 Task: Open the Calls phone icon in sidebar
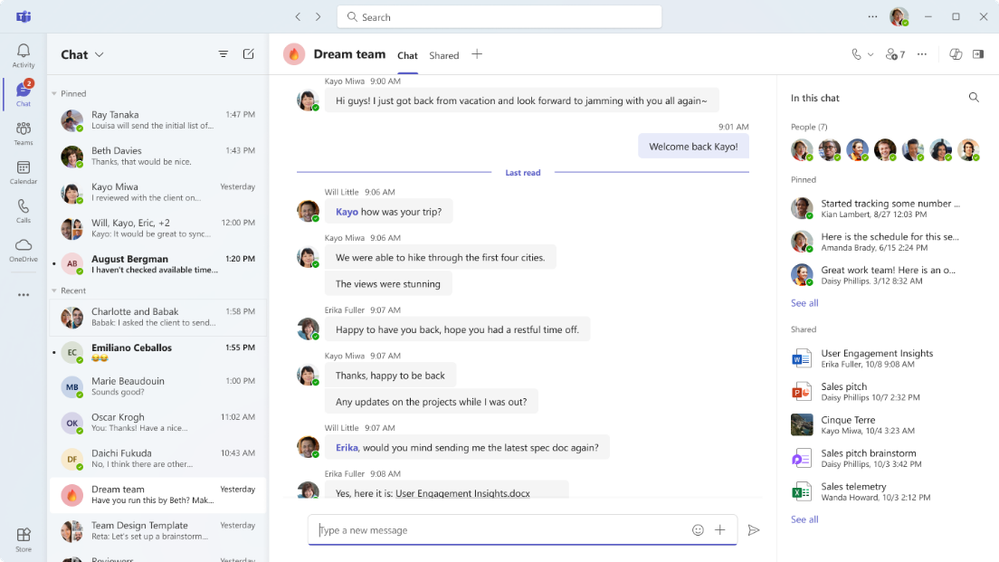point(24,211)
